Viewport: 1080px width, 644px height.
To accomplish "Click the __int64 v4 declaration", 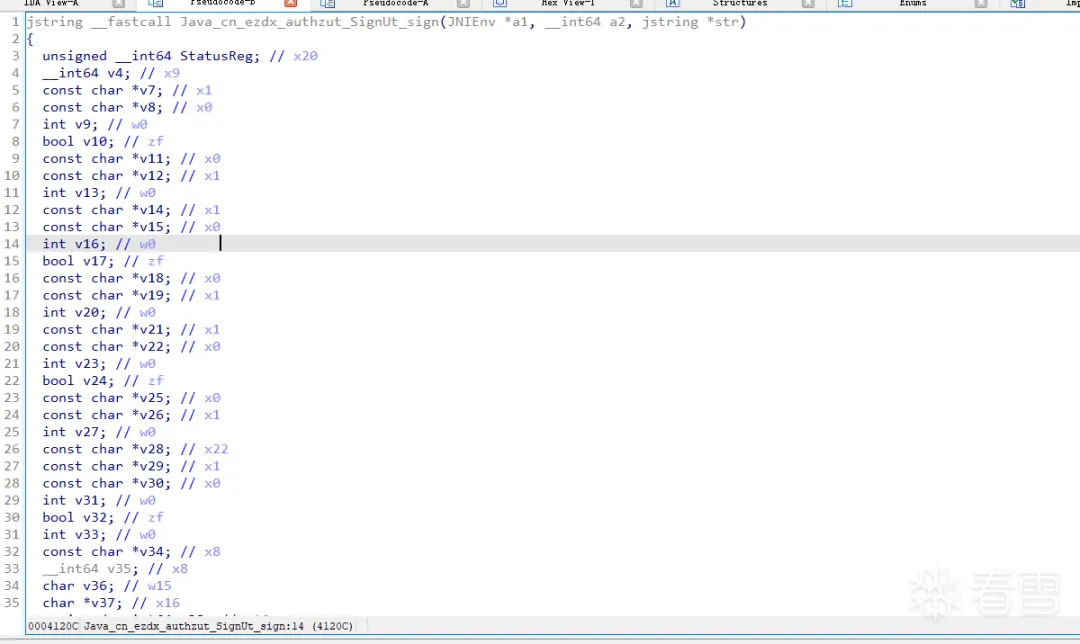I will coord(86,73).
